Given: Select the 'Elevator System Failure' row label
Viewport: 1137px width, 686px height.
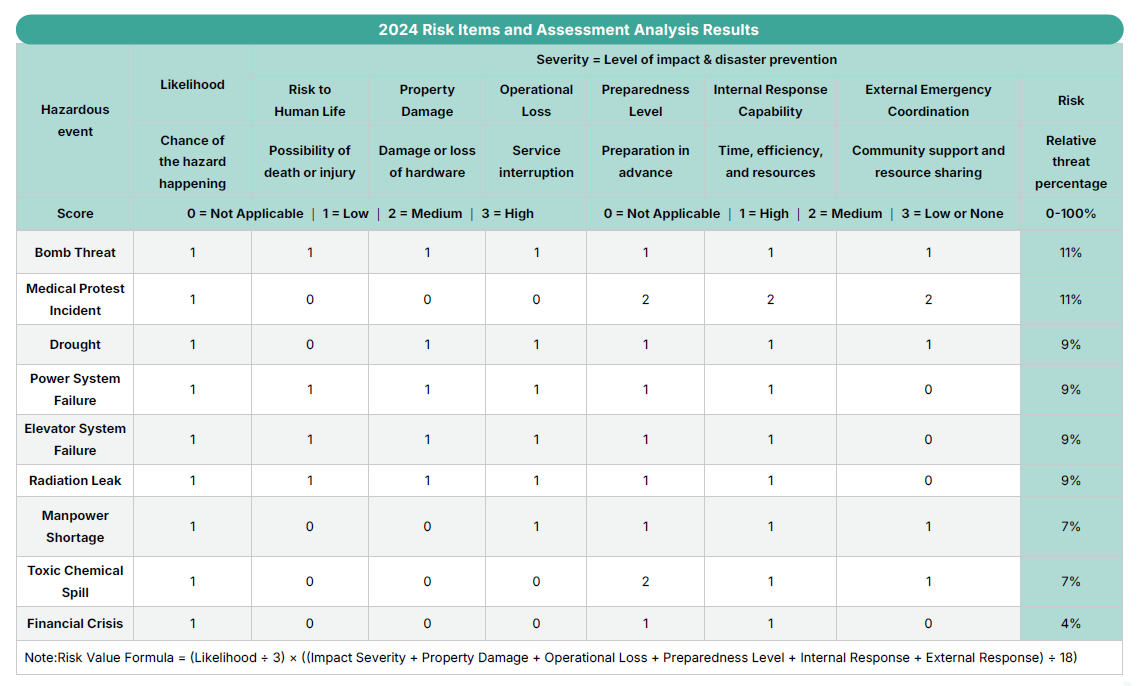Looking at the screenshot, I should [75, 439].
